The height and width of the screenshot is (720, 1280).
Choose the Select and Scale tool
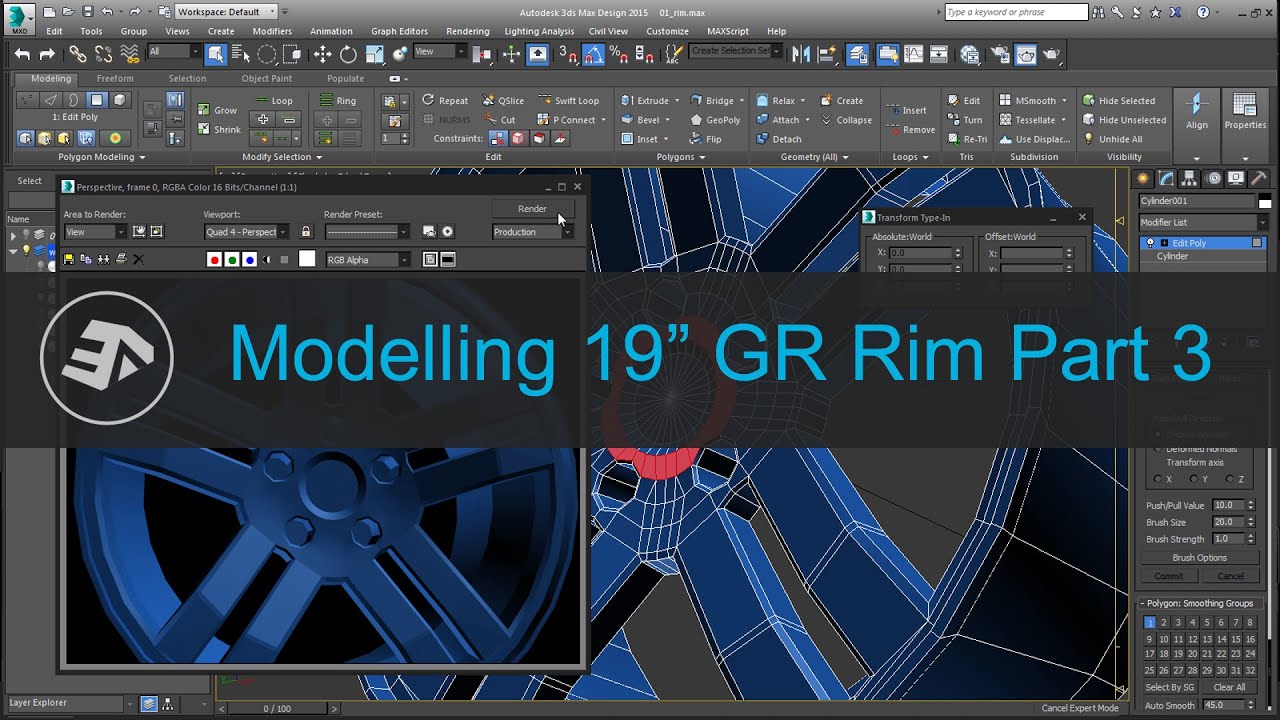point(374,54)
